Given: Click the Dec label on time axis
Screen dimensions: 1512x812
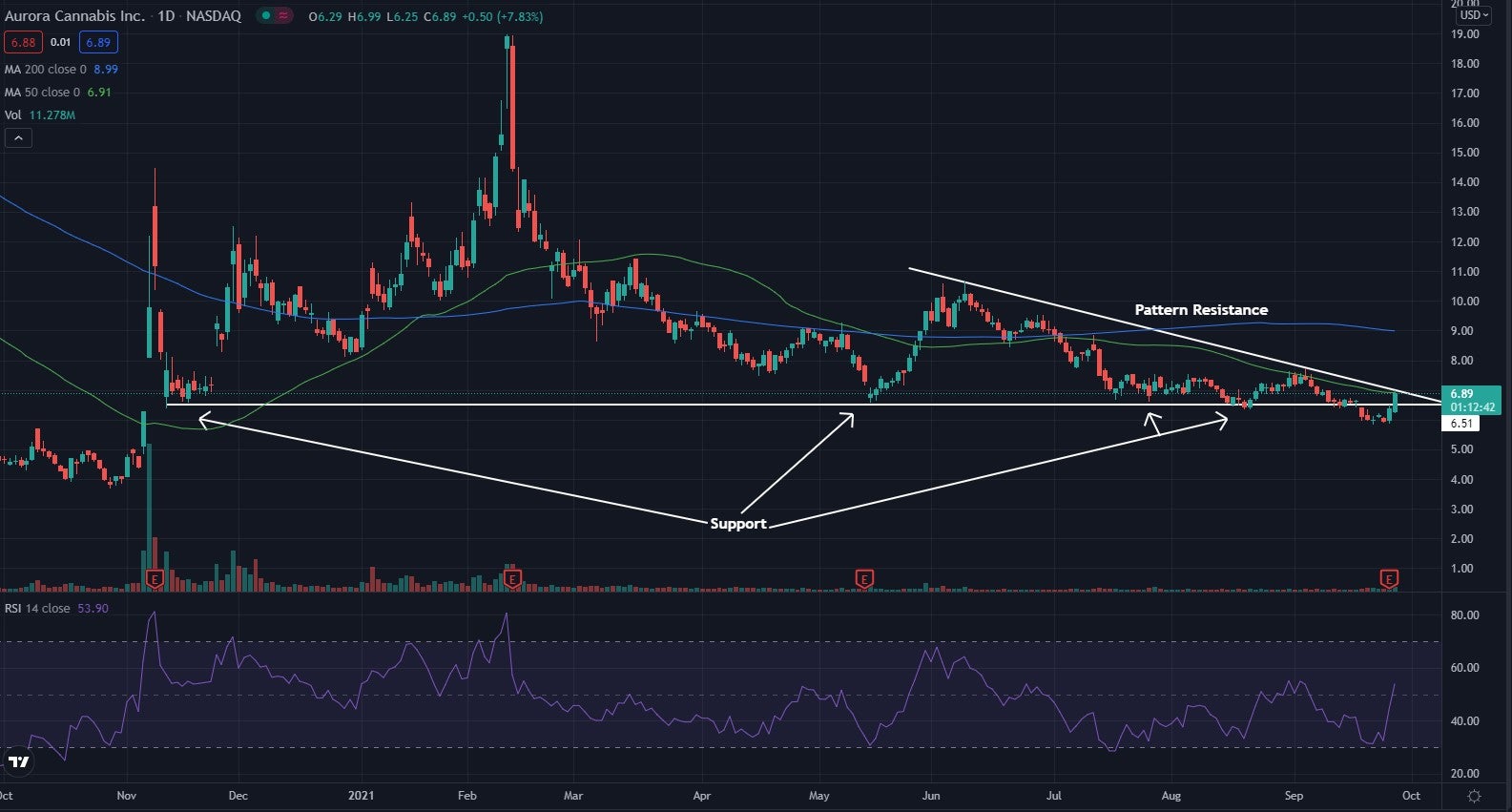Looking at the screenshot, I should pos(238,796).
